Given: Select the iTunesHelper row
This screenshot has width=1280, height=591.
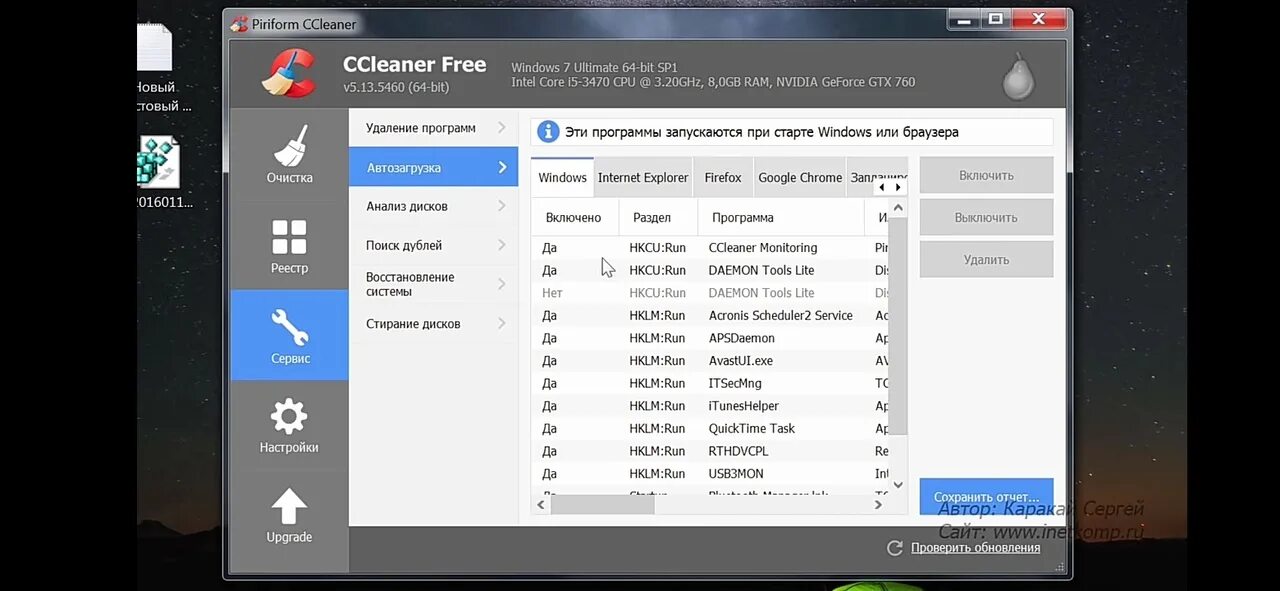Looking at the screenshot, I should [x=710, y=406].
